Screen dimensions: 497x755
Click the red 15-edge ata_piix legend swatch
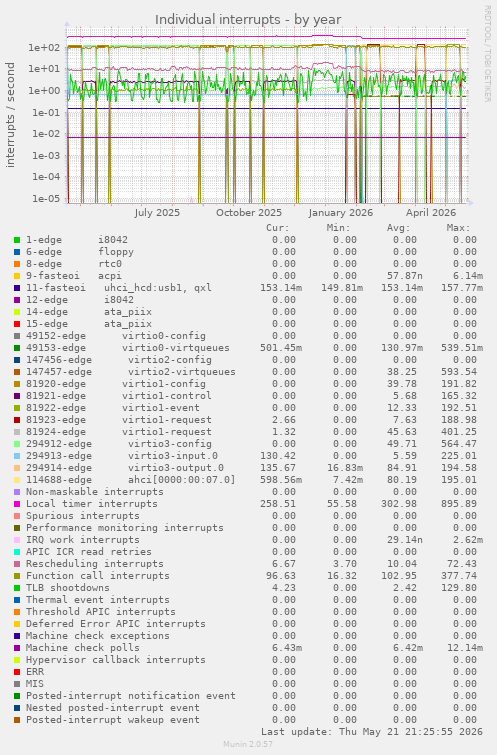coord(17,324)
